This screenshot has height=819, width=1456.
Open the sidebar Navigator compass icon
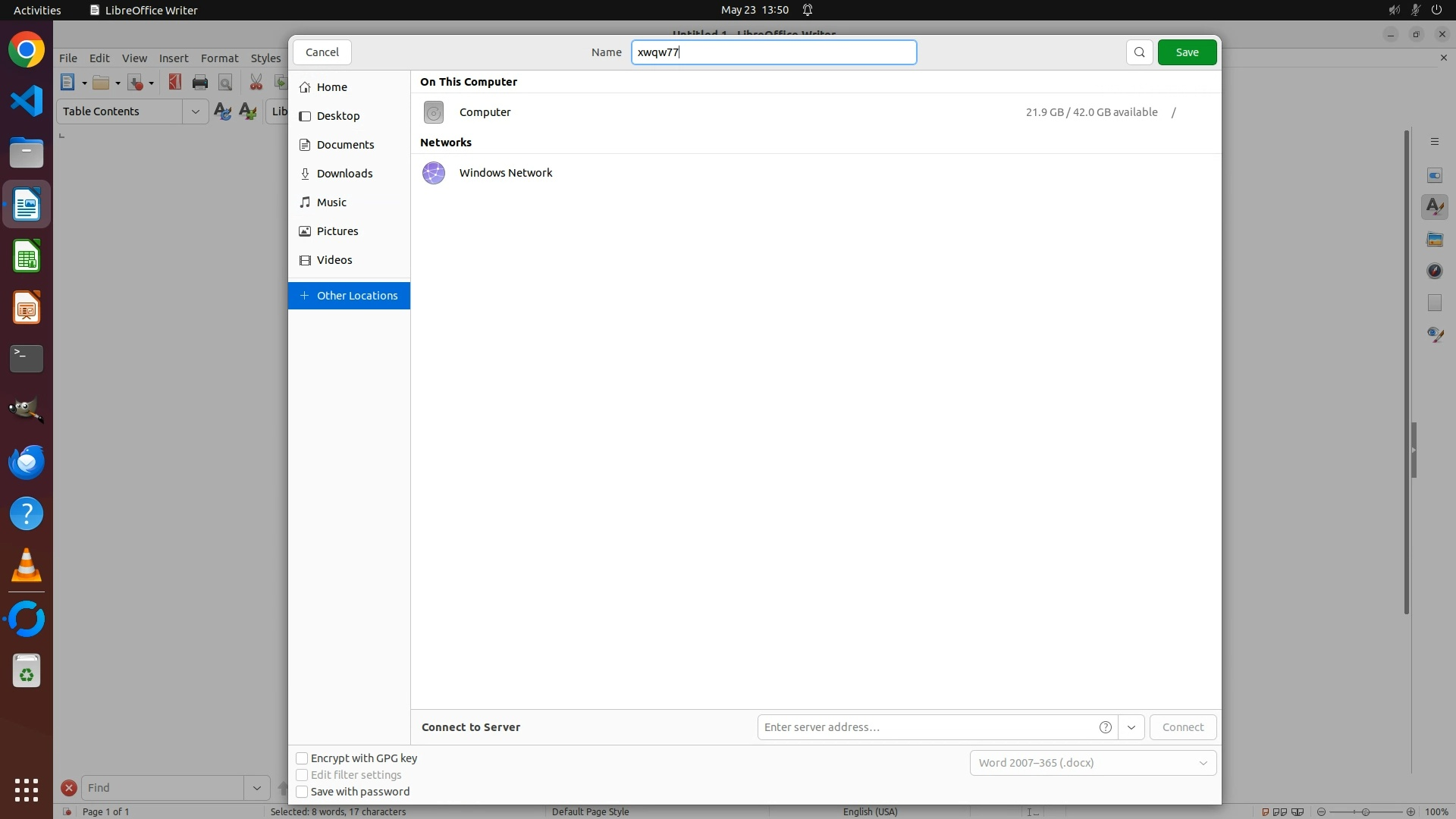(x=1434, y=271)
